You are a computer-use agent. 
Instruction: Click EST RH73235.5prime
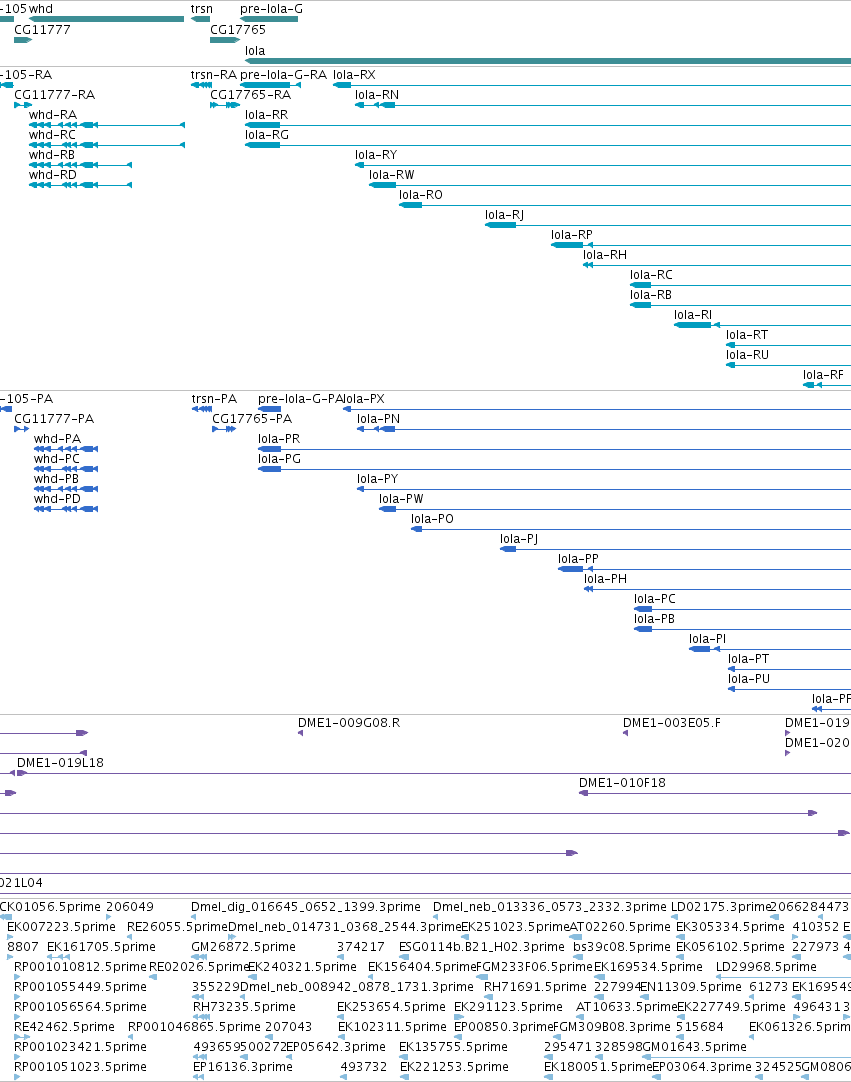(x=244, y=1007)
